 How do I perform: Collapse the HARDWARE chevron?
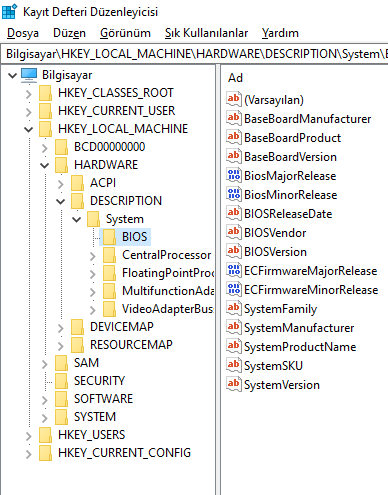pos(45,165)
